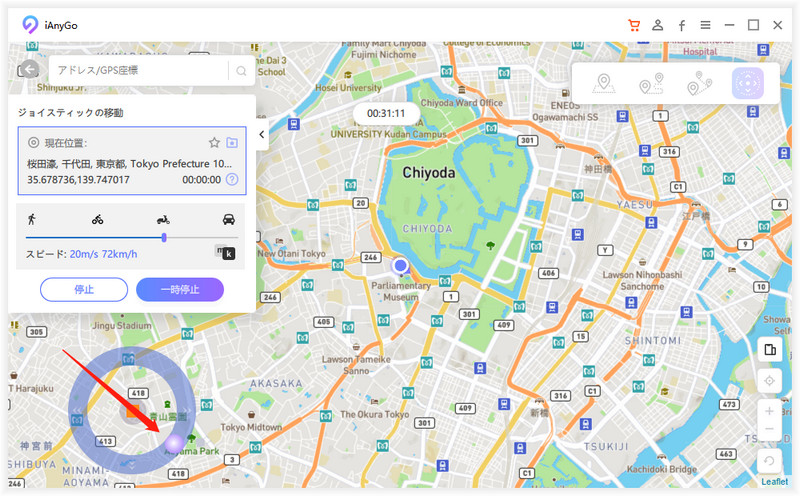The image size is (800, 496).
Task: Select the multi-spot movement mode icon
Action: click(x=699, y=83)
